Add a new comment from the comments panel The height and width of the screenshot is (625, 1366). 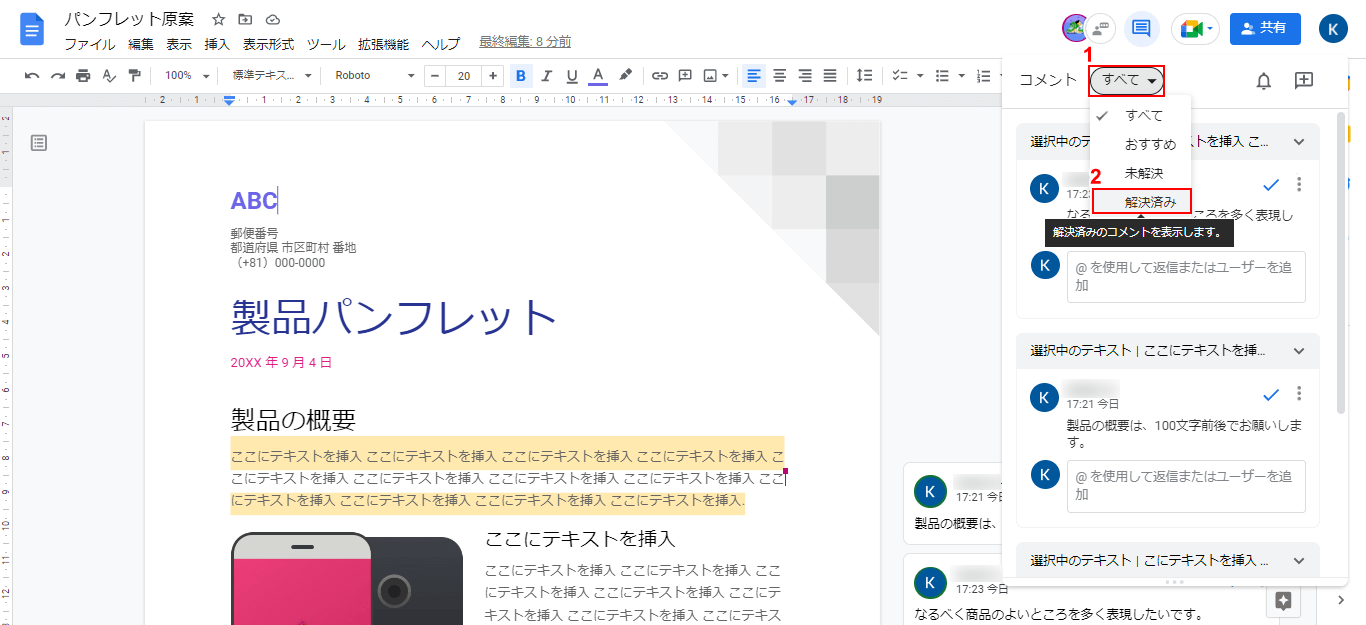click(1304, 81)
